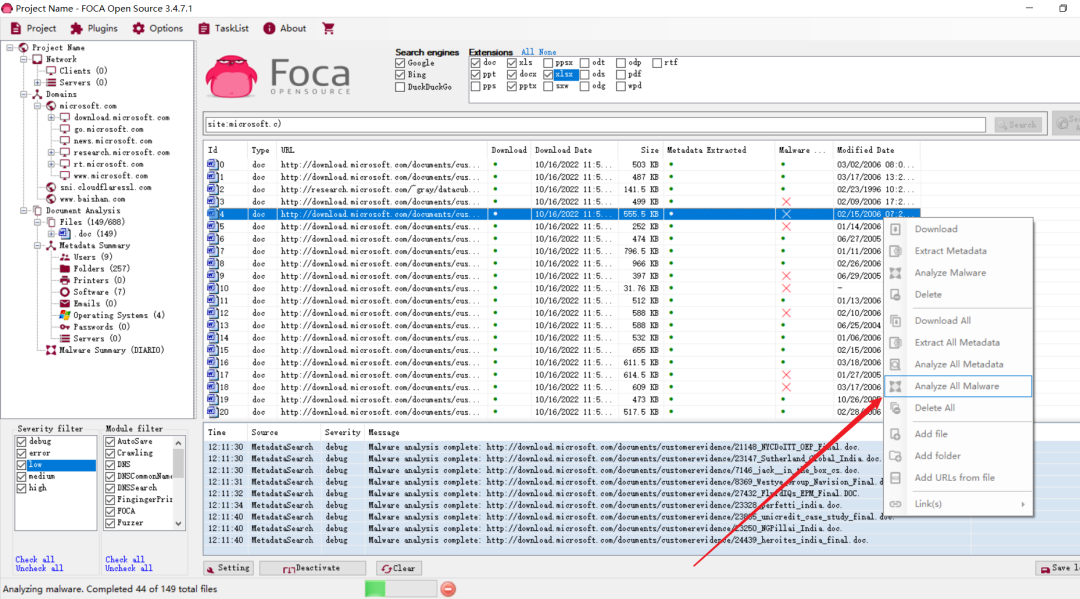Uncheck the Bing search engine checkbox
Image resolution: width=1080 pixels, height=599 pixels.
[x=400, y=74]
